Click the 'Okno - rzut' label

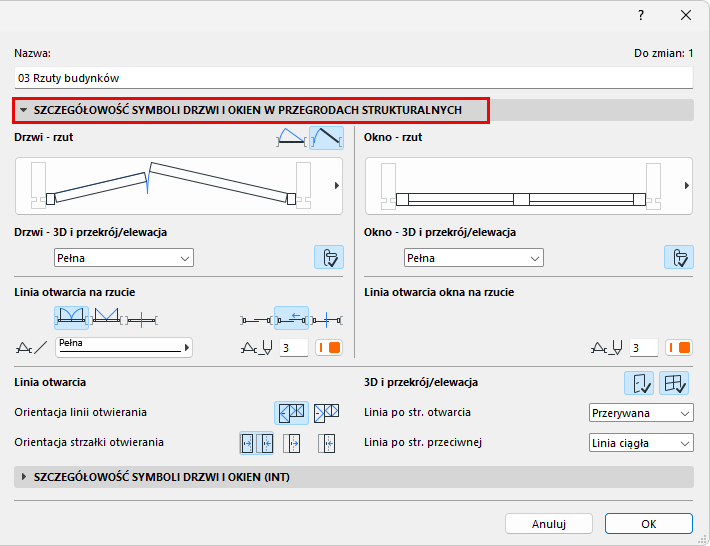tap(393, 137)
